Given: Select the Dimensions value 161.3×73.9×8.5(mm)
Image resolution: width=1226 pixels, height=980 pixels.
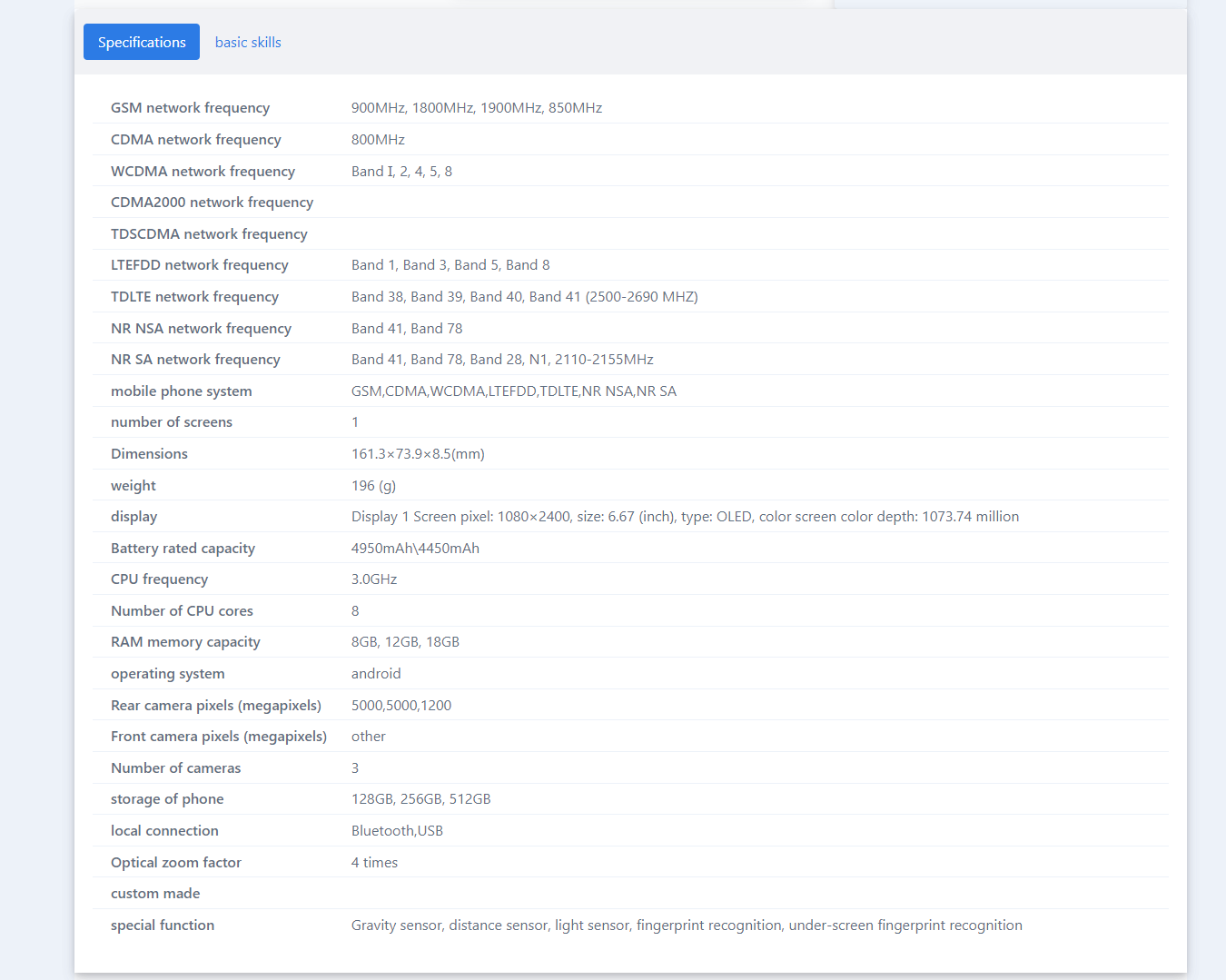Looking at the screenshot, I should click(x=418, y=453).
